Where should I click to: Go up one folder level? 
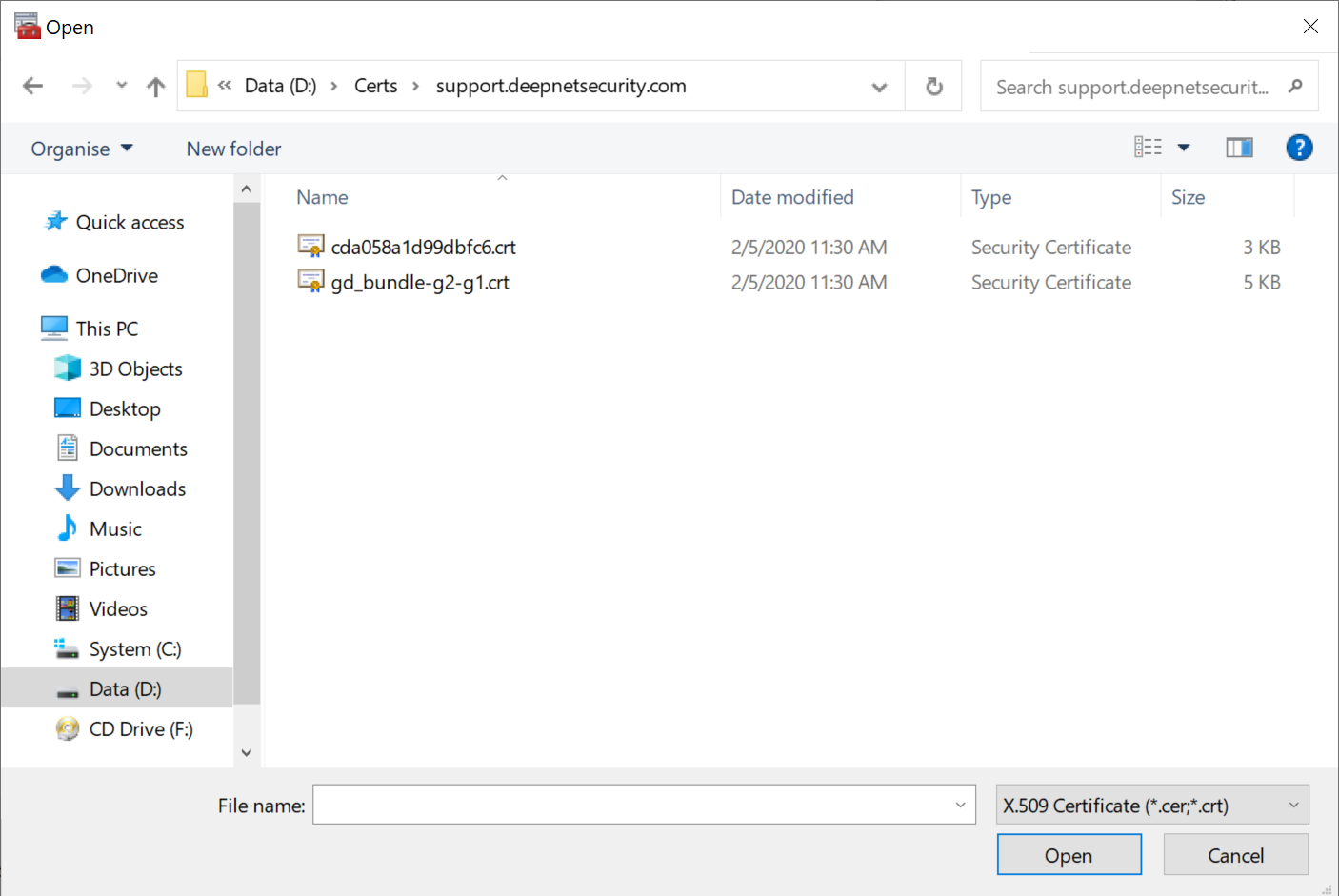[x=156, y=87]
